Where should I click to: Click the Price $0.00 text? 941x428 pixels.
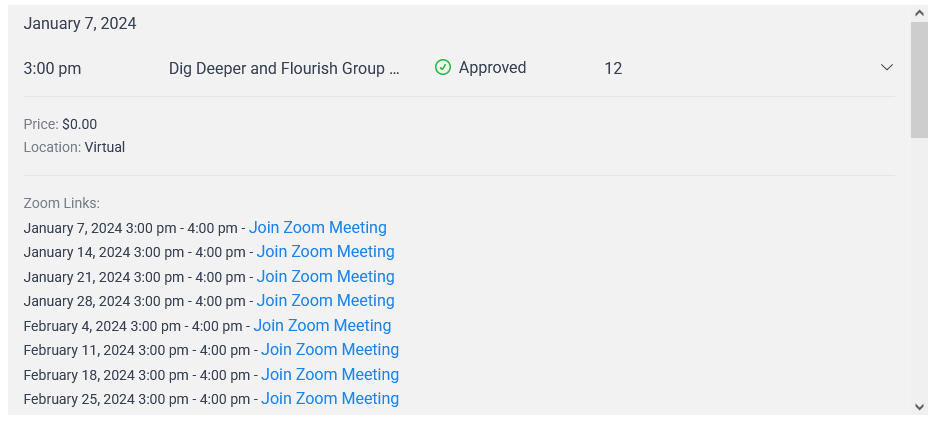(x=60, y=124)
